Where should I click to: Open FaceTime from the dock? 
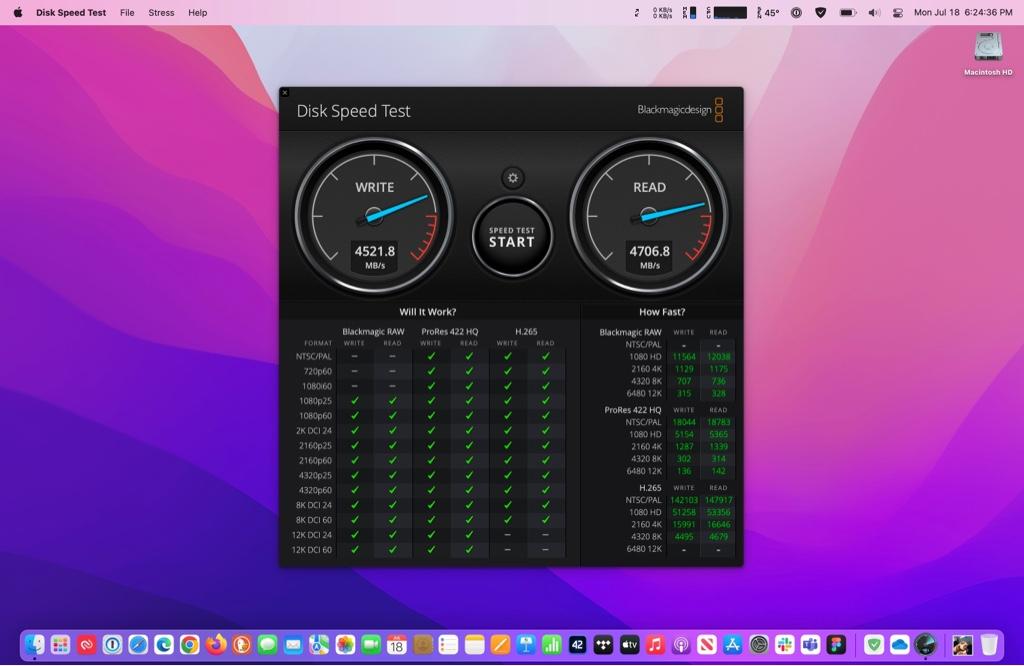[371, 645]
